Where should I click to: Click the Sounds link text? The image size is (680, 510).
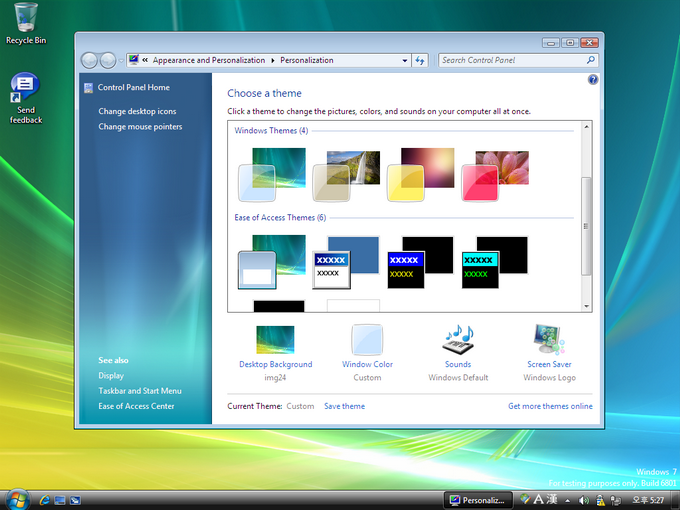pos(458,364)
